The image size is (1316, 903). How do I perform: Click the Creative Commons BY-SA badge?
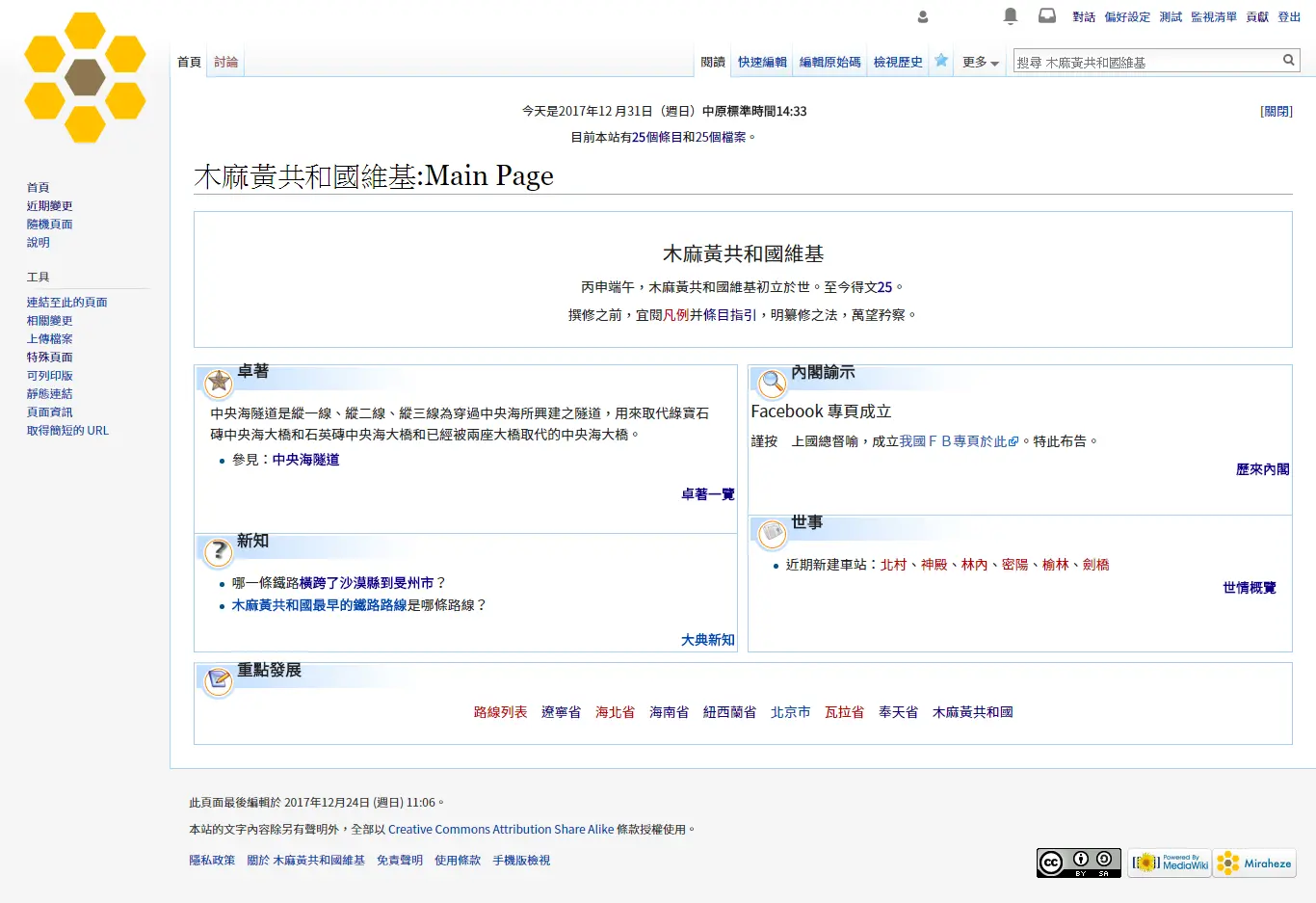[x=1078, y=863]
